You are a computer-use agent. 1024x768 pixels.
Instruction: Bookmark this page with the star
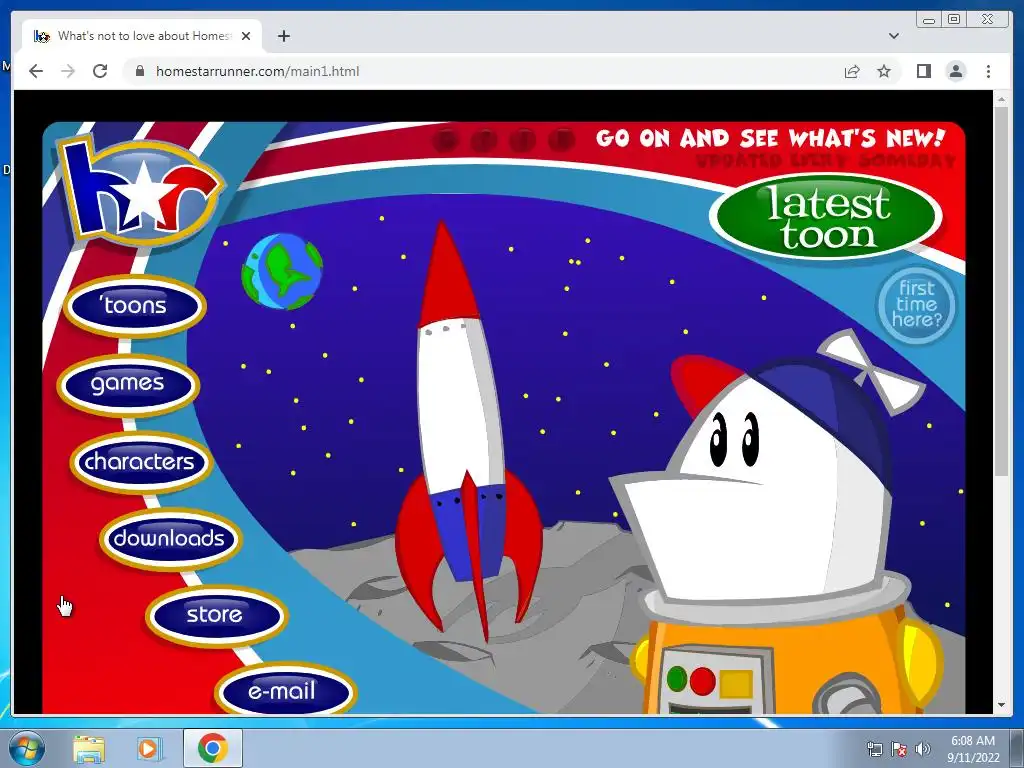pos(884,71)
